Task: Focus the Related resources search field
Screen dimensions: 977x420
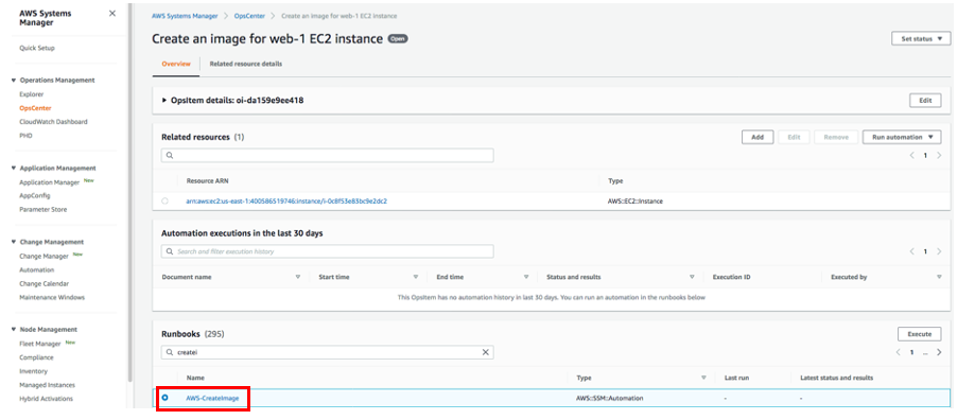Action: tap(327, 155)
